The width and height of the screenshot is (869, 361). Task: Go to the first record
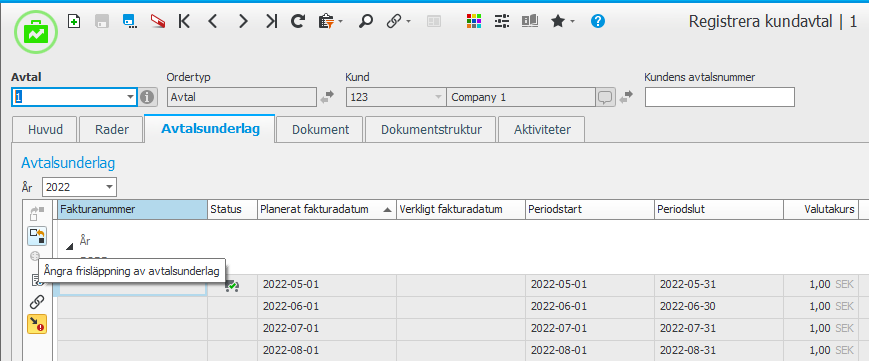click(x=185, y=22)
